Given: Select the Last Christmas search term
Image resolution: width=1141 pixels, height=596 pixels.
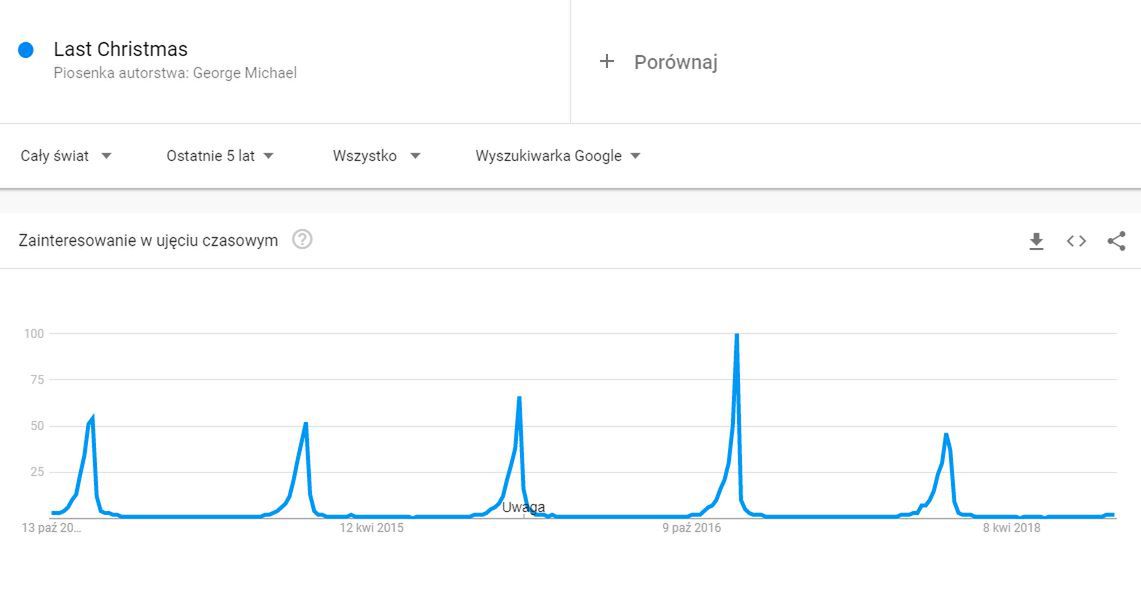Looking at the screenshot, I should 121,49.
